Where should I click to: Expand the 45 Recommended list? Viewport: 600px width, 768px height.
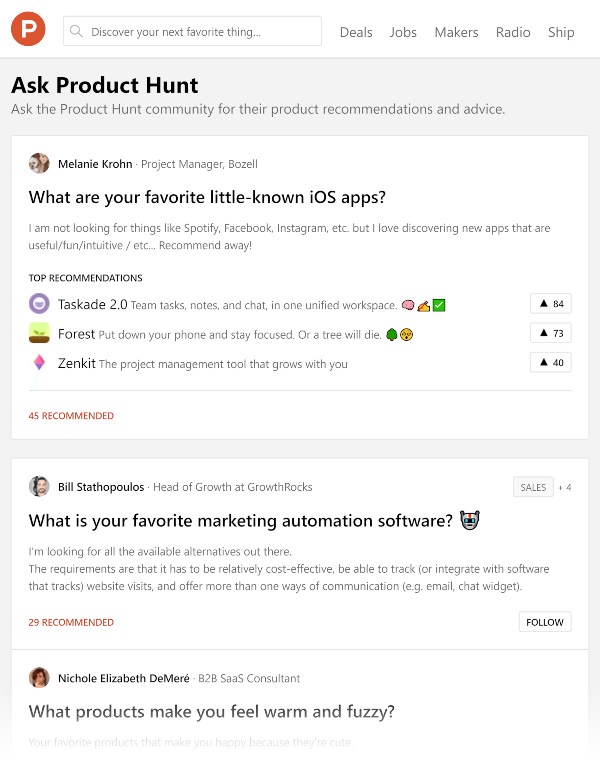click(71, 415)
